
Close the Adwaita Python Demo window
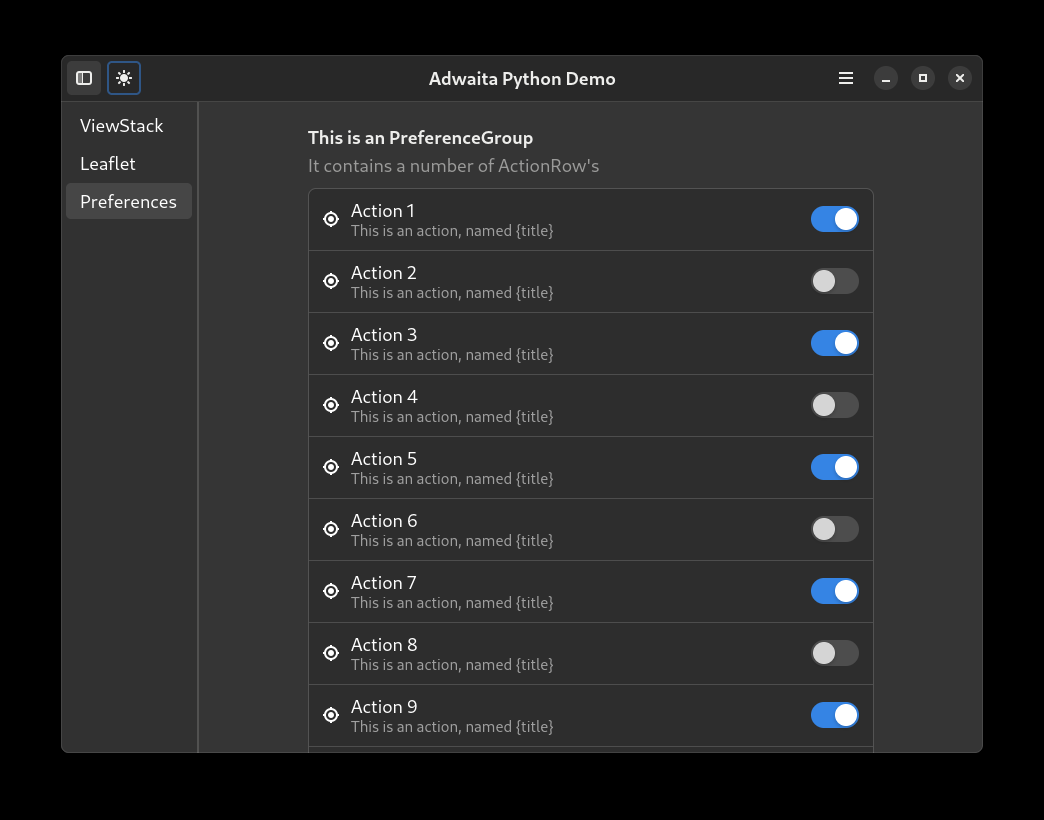(x=959, y=79)
